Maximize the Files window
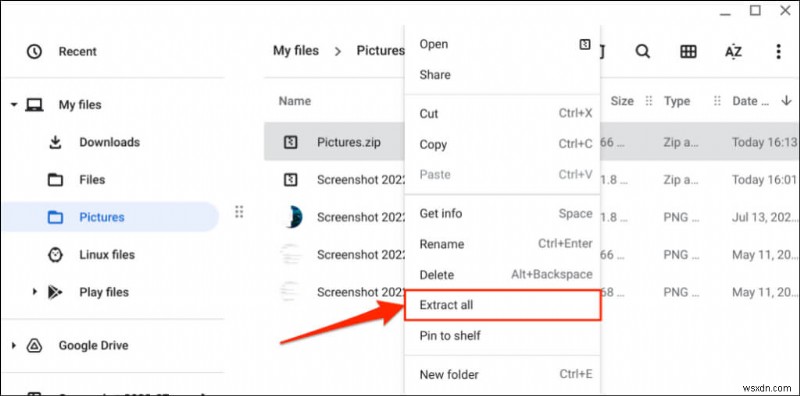This screenshot has width=800, height=396. 755,10
